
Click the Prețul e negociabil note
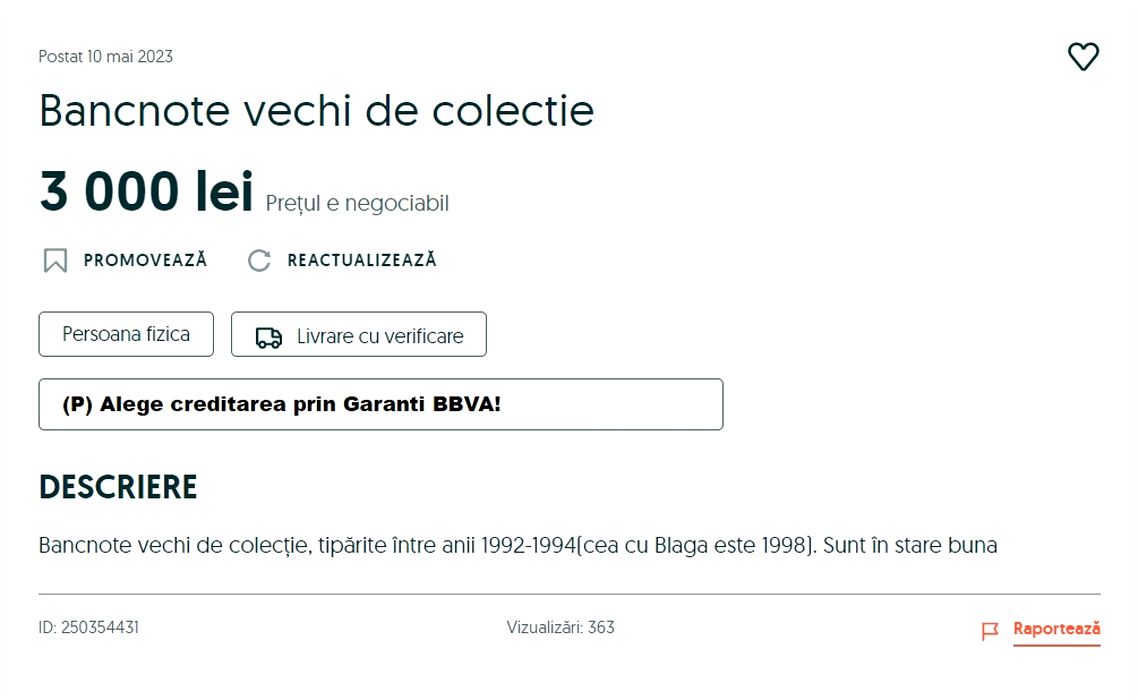pyautogui.click(x=357, y=204)
